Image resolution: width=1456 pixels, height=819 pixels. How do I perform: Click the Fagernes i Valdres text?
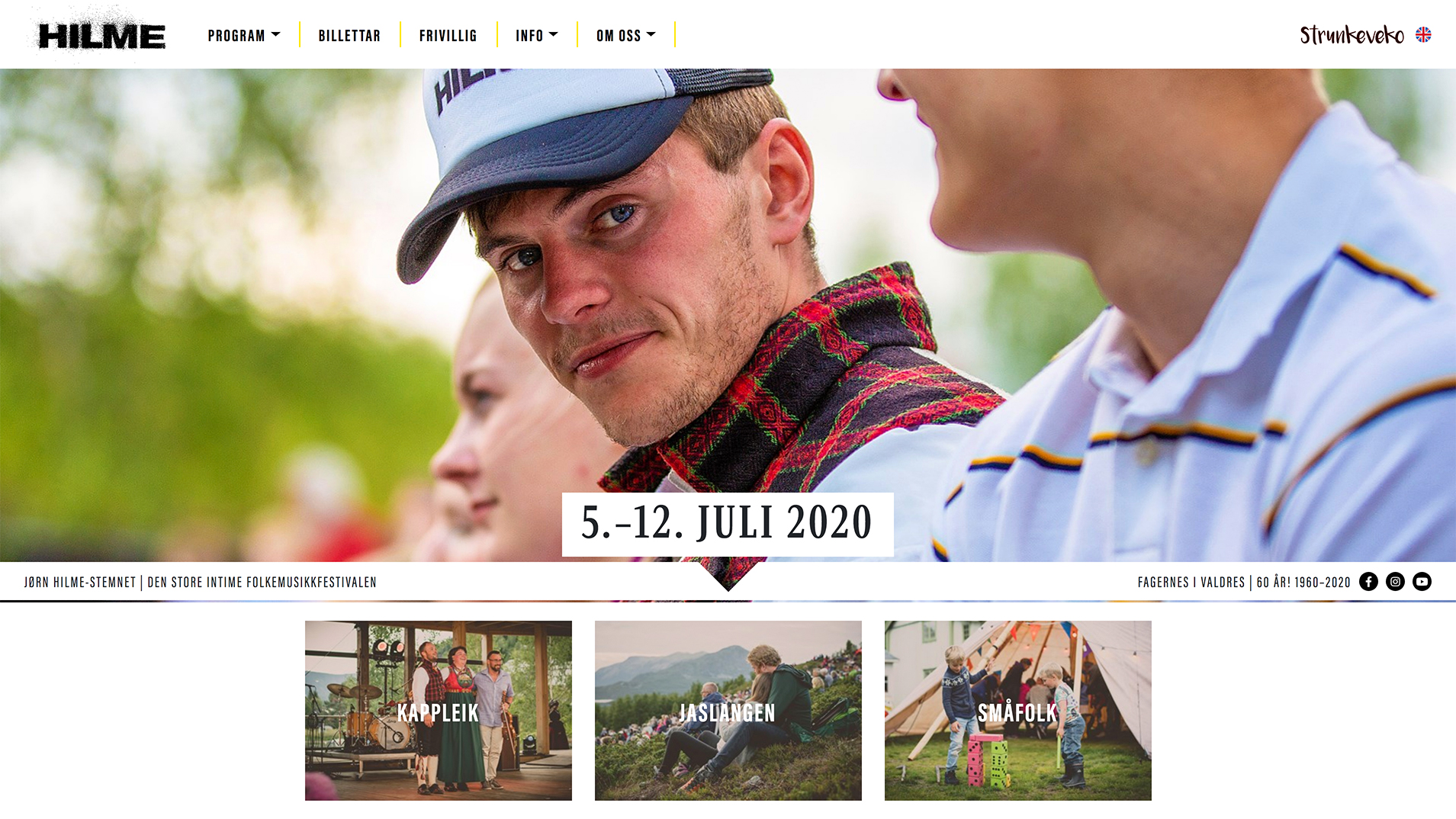pyautogui.click(x=1191, y=582)
